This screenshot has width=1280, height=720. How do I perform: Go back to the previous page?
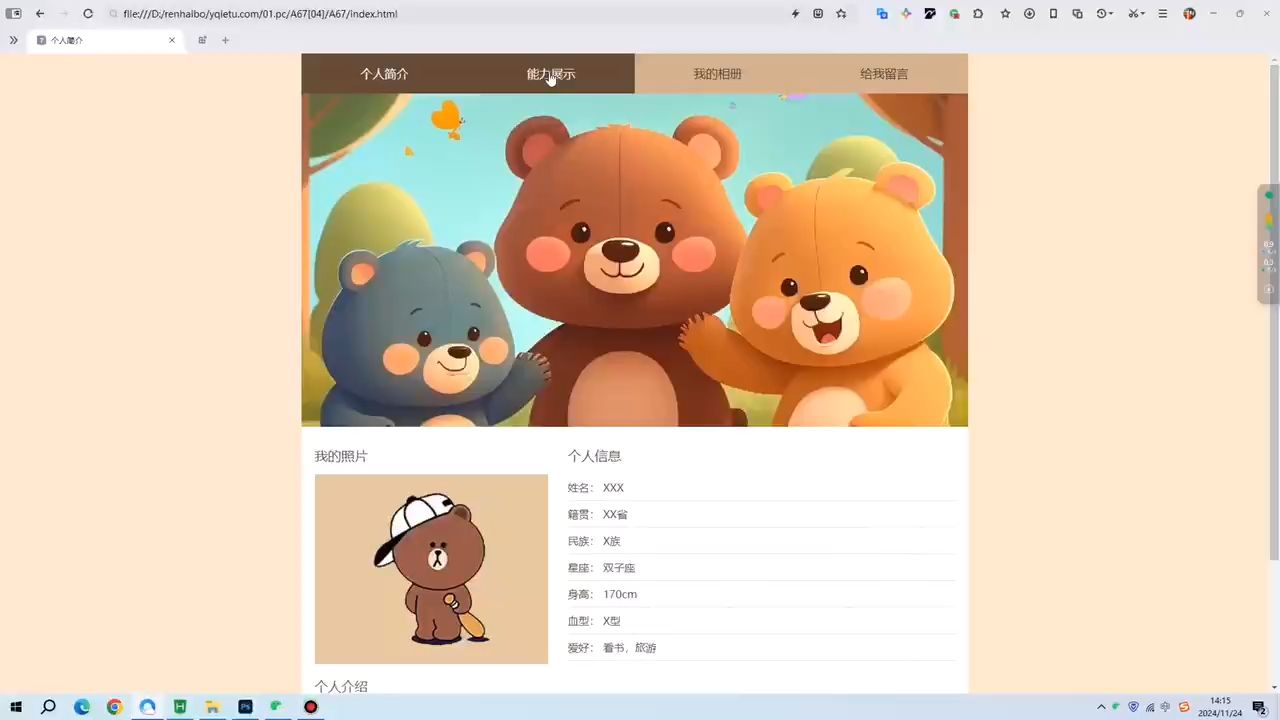[40, 14]
